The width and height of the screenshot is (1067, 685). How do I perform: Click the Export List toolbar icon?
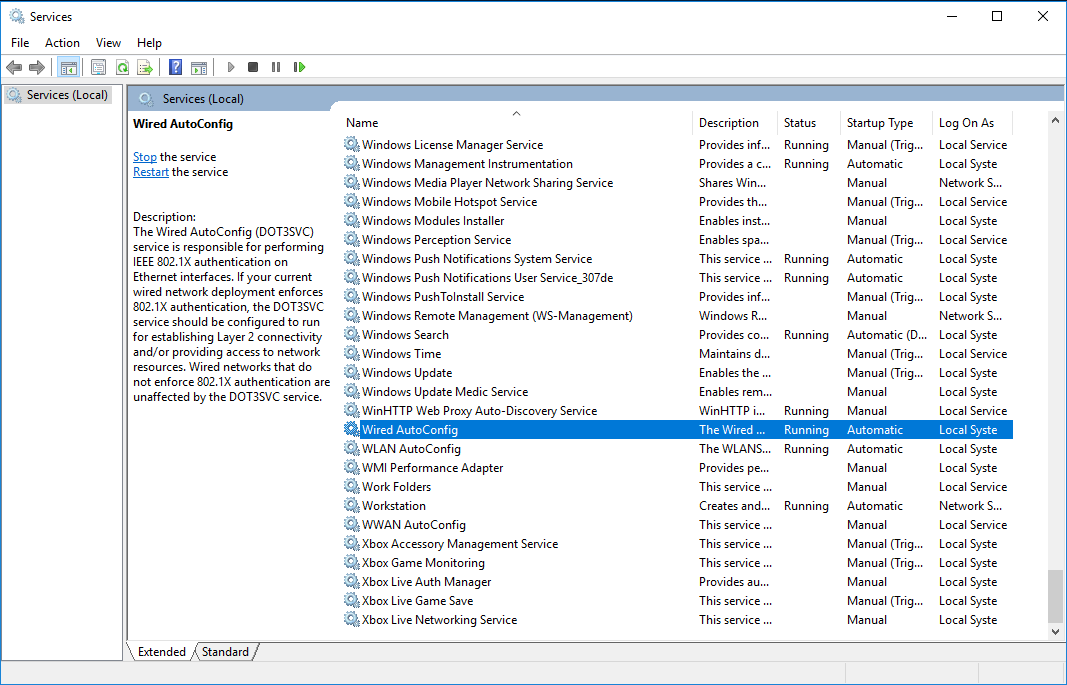coord(145,67)
